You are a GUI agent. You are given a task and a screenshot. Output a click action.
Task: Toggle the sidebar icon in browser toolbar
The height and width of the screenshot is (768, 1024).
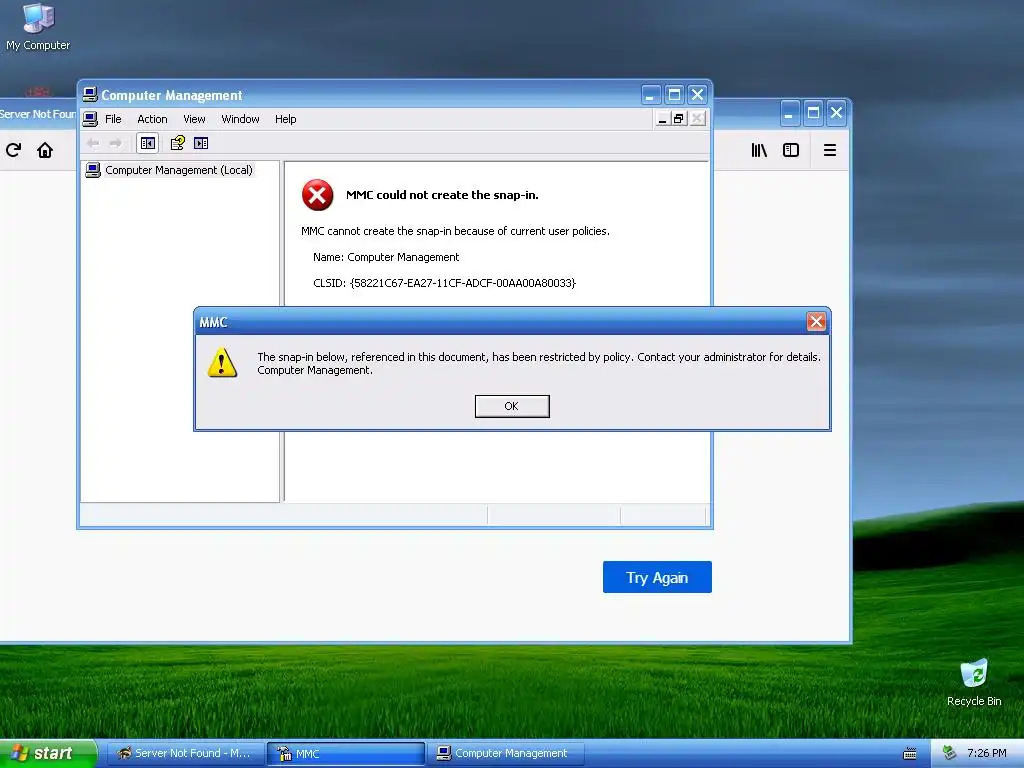pos(791,150)
